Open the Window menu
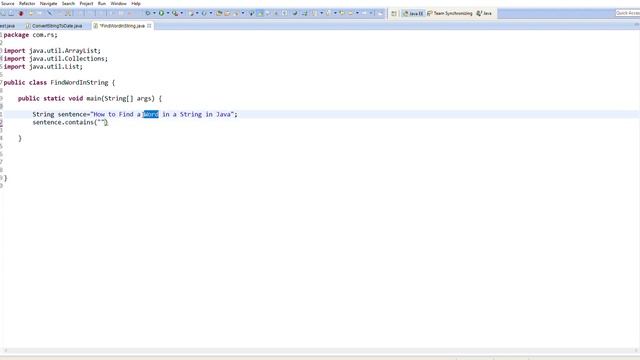The image size is (640, 360). 118,3
